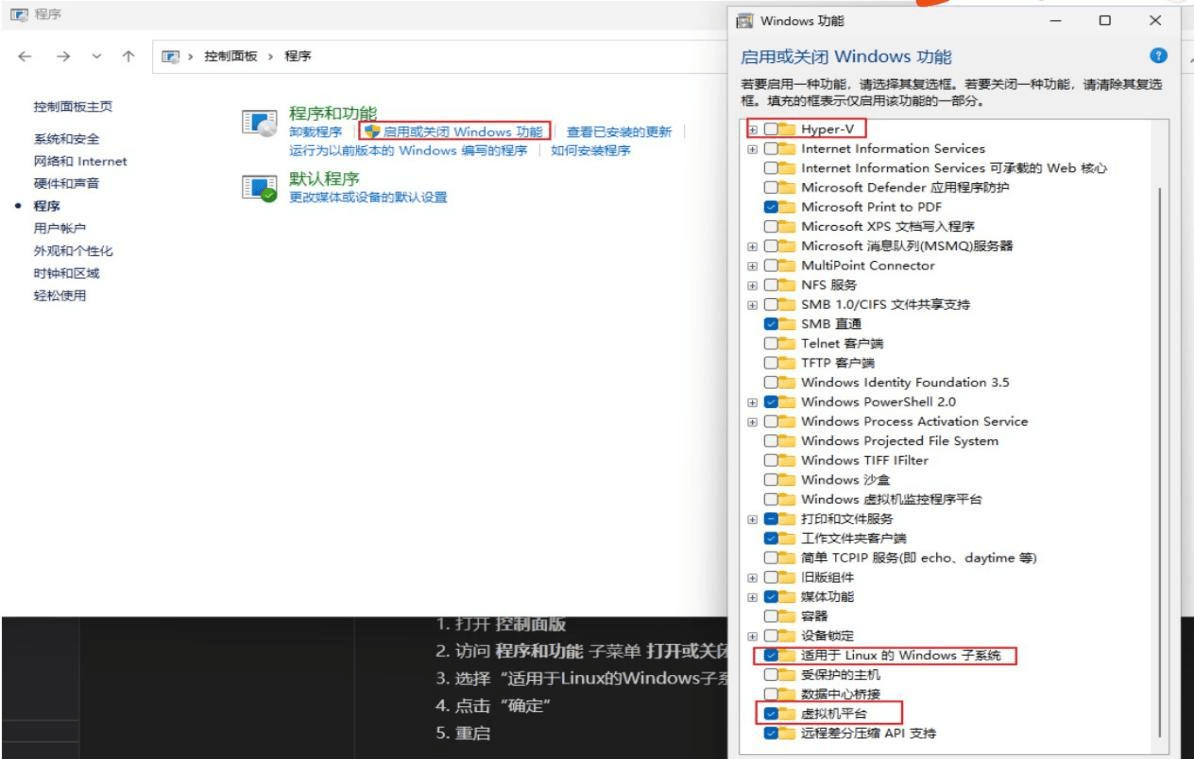Open 用户帐户 category
This screenshot has height=759, width=1194.
tap(59, 228)
